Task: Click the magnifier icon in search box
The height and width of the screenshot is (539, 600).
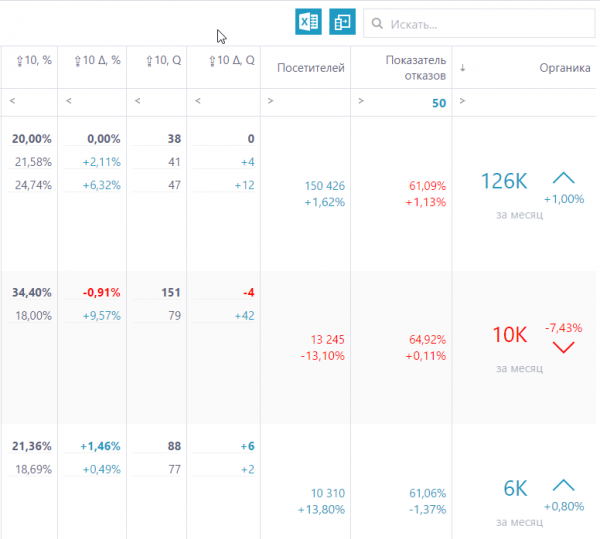Action: 377,23
